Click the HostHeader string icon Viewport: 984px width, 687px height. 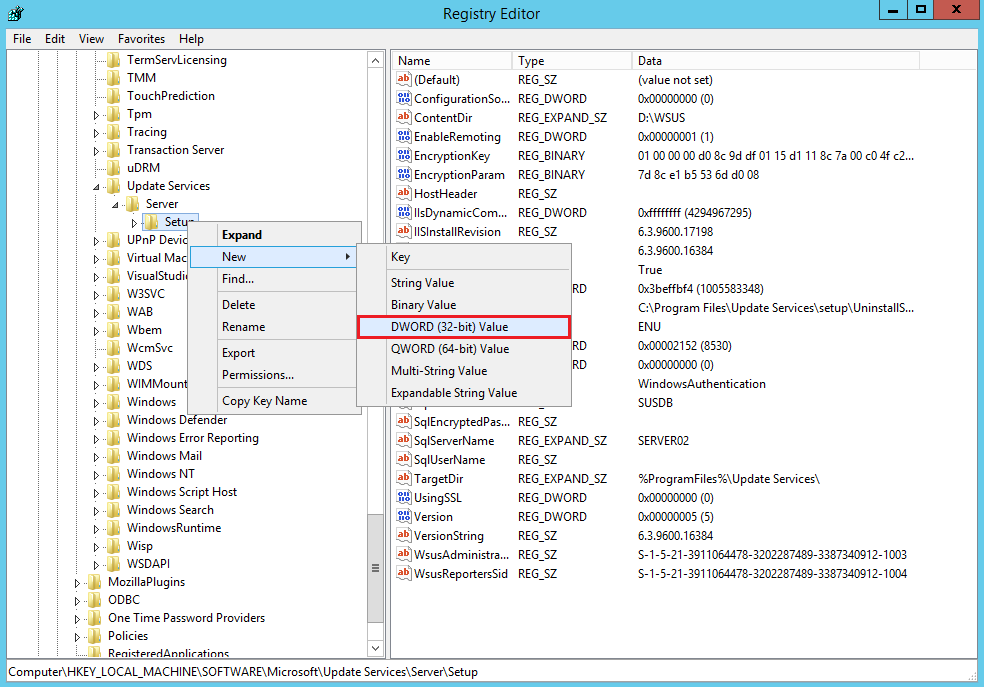[404, 193]
